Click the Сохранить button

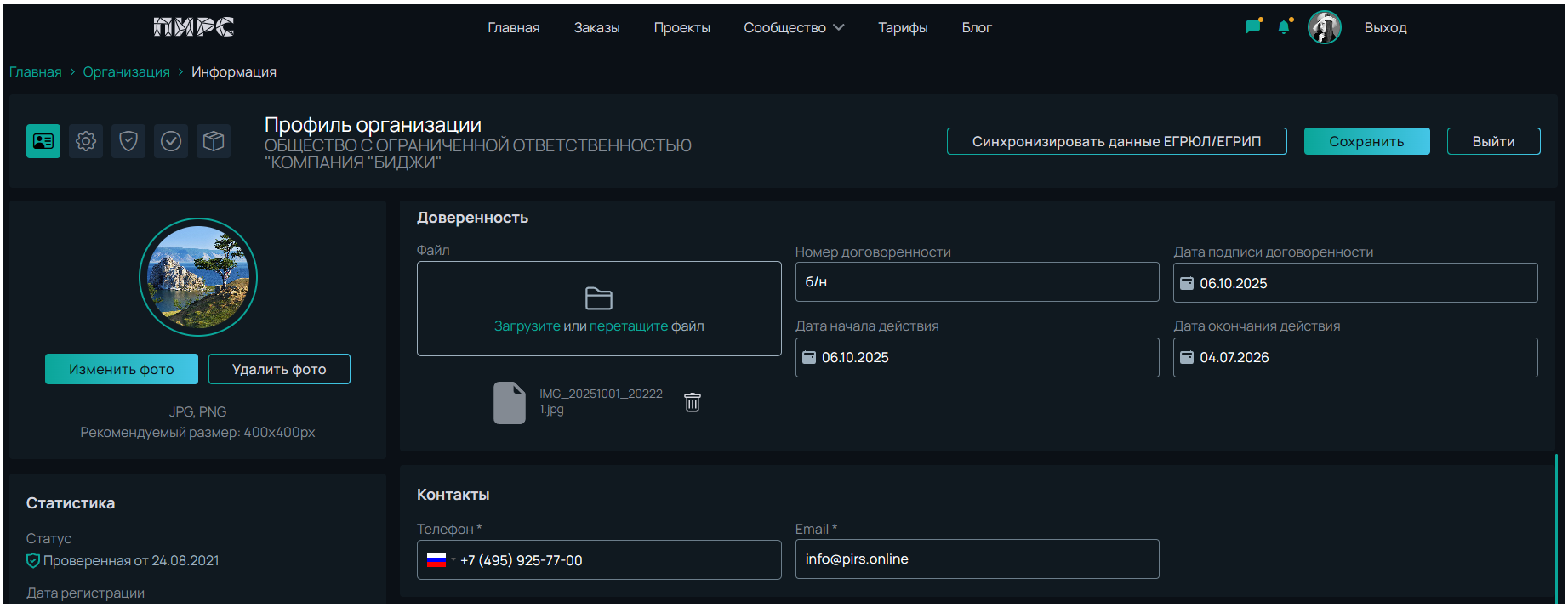pyautogui.click(x=1366, y=141)
